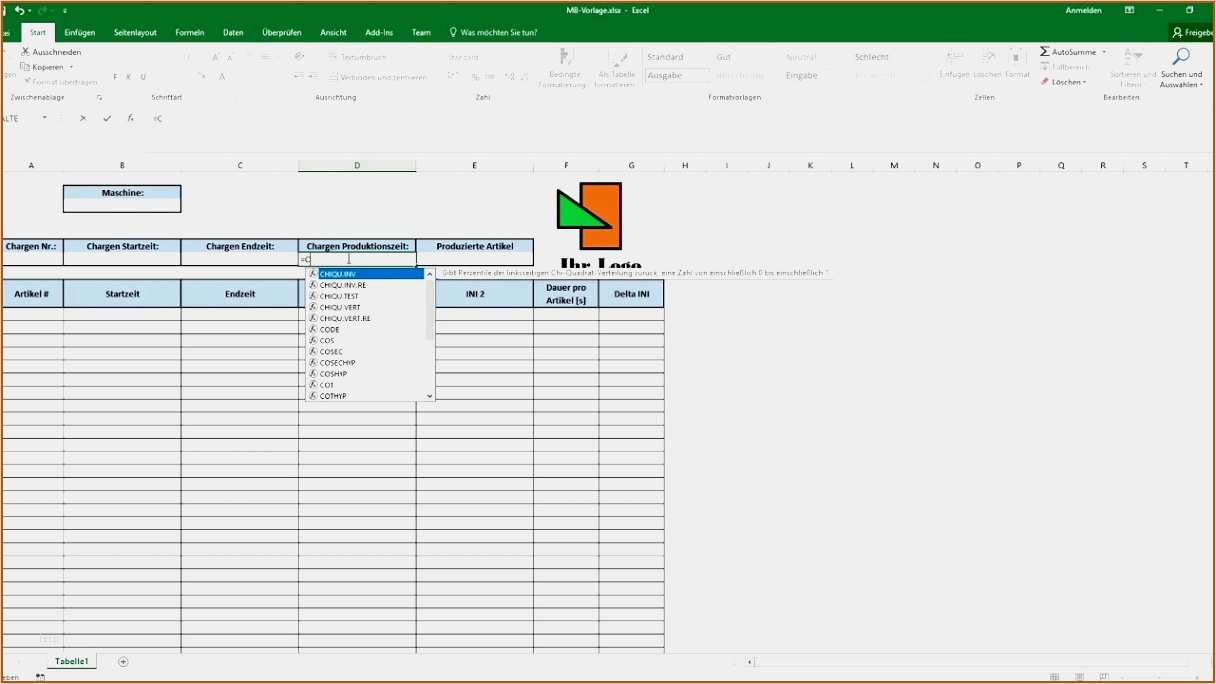Click the Undo arrow in quick access toolbar
Screen dimensions: 1216x684
[x=18, y=10]
